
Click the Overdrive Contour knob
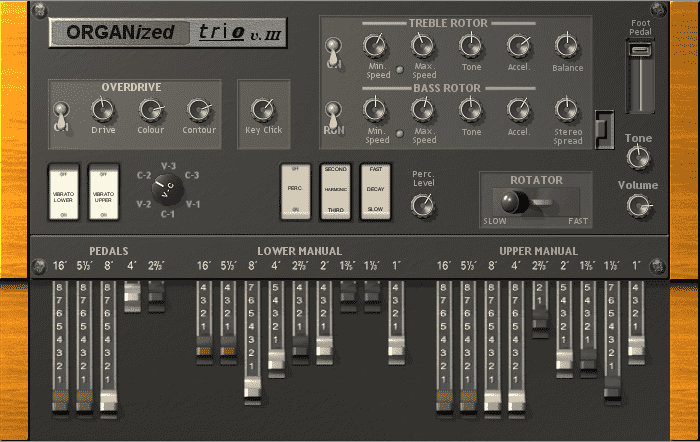click(x=199, y=110)
